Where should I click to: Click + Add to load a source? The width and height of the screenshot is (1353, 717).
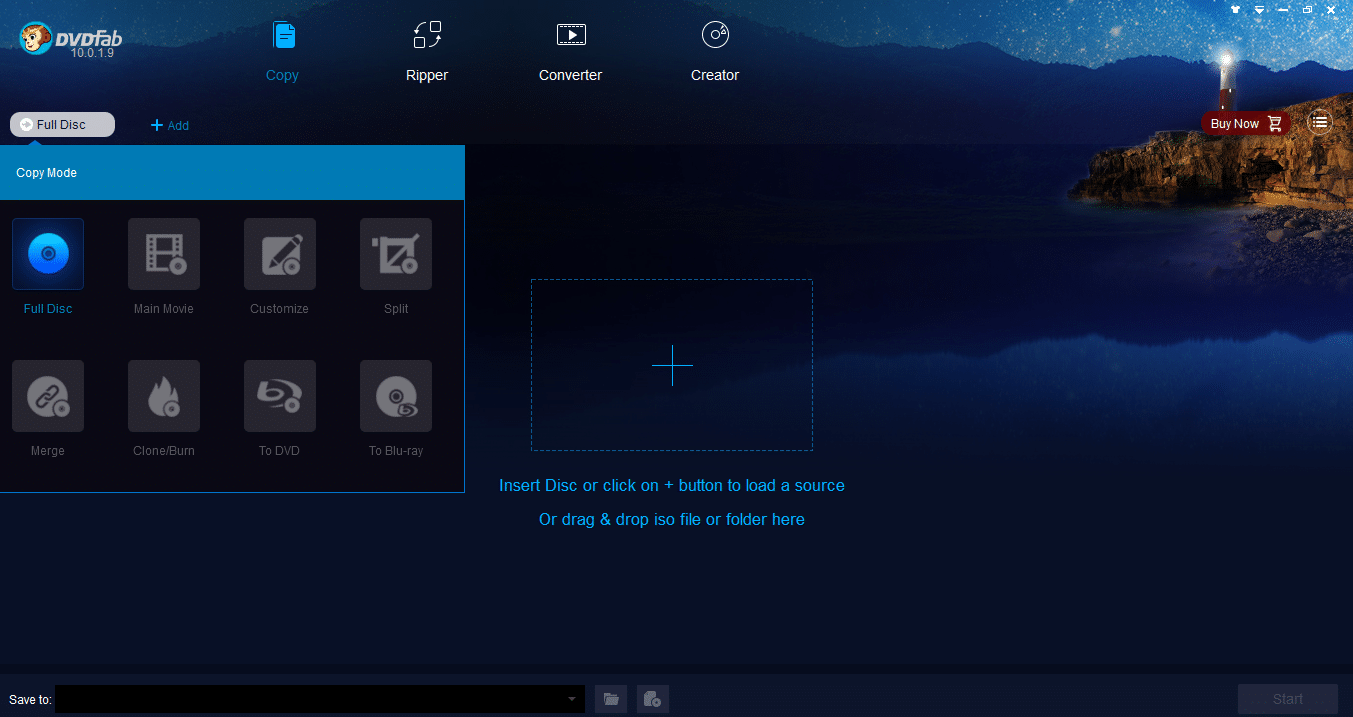click(x=169, y=125)
